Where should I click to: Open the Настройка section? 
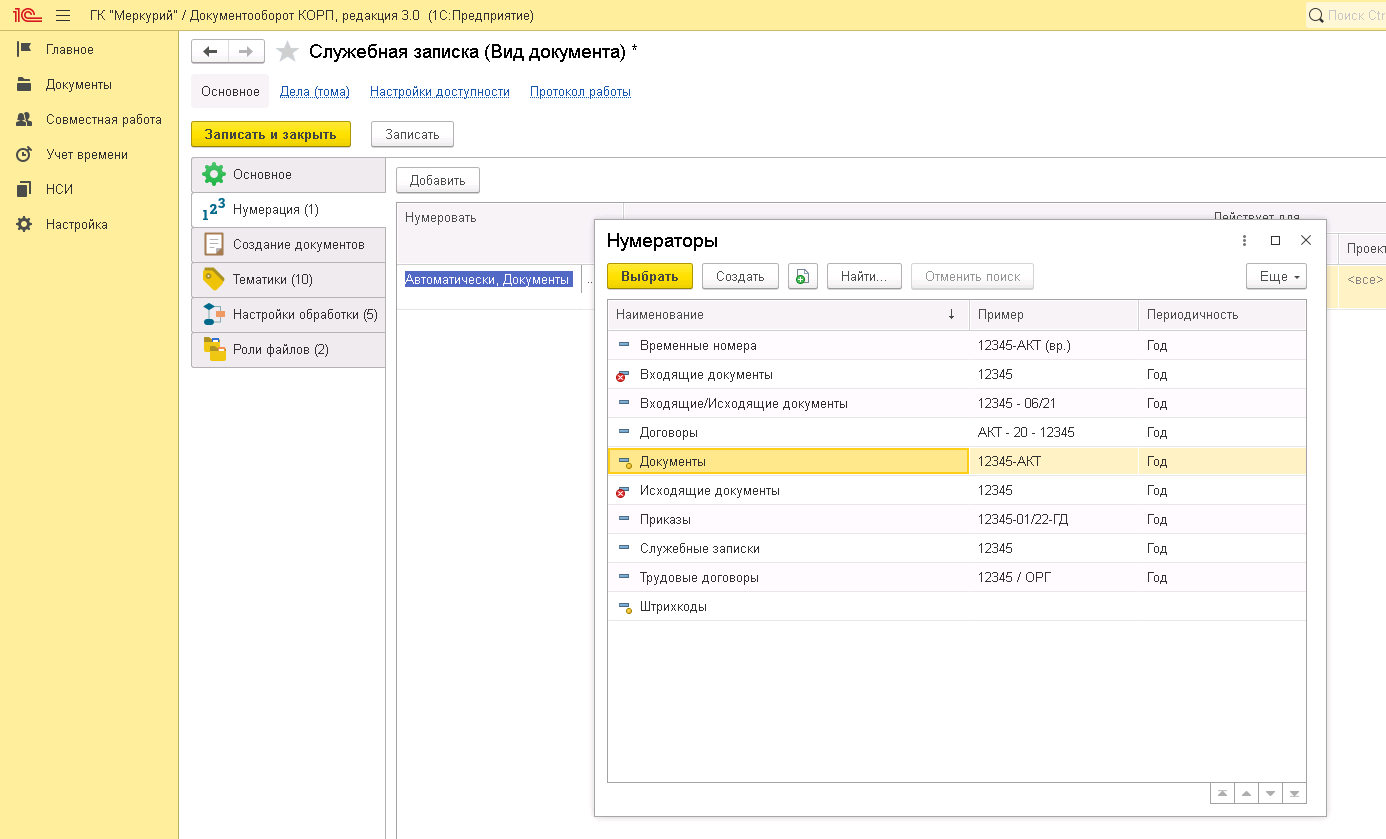pyautogui.click(x=76, y=225)
